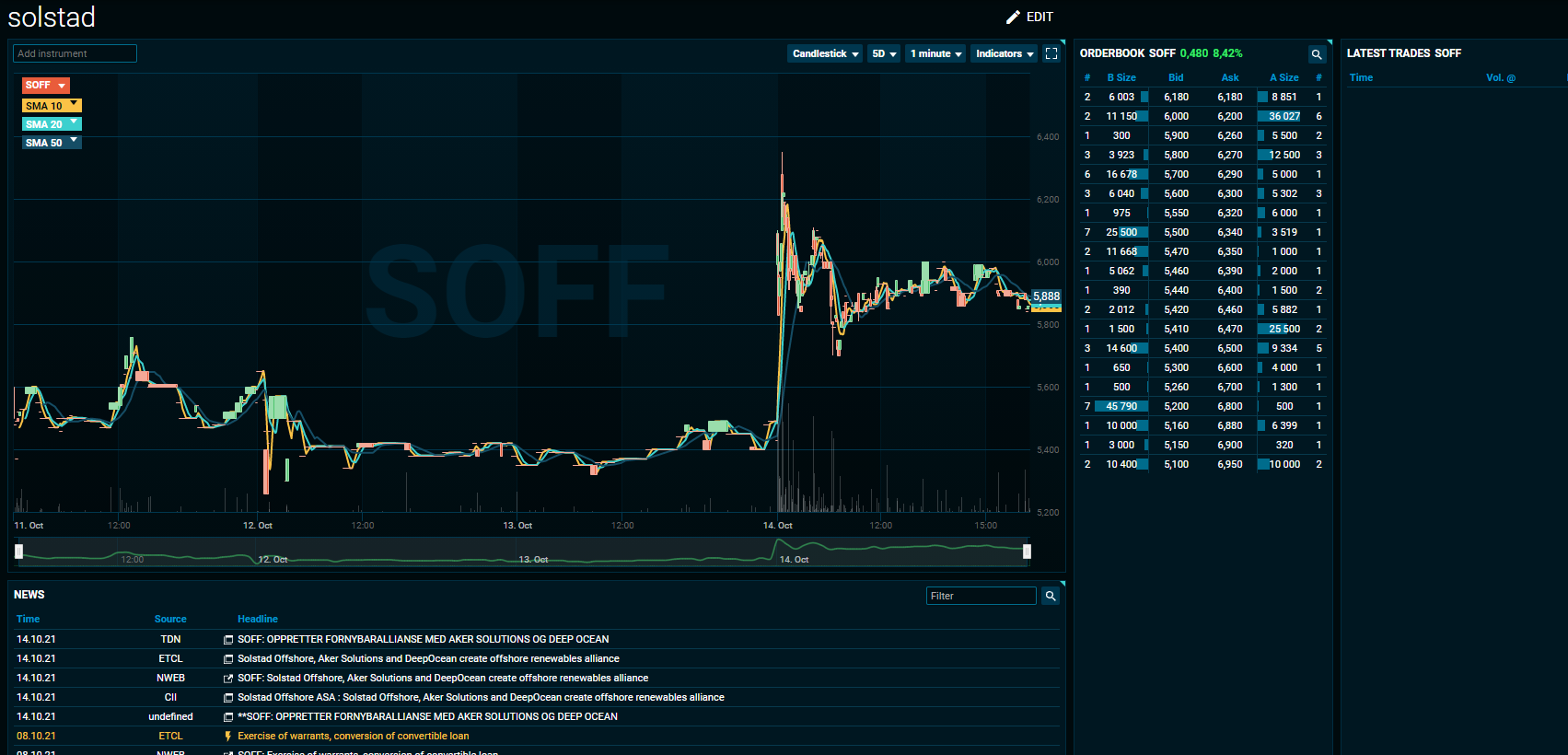The image size is (1568, 755).
Task: Move the left range navigator handle
Action: pyautogui.click(x=18, y=552)
